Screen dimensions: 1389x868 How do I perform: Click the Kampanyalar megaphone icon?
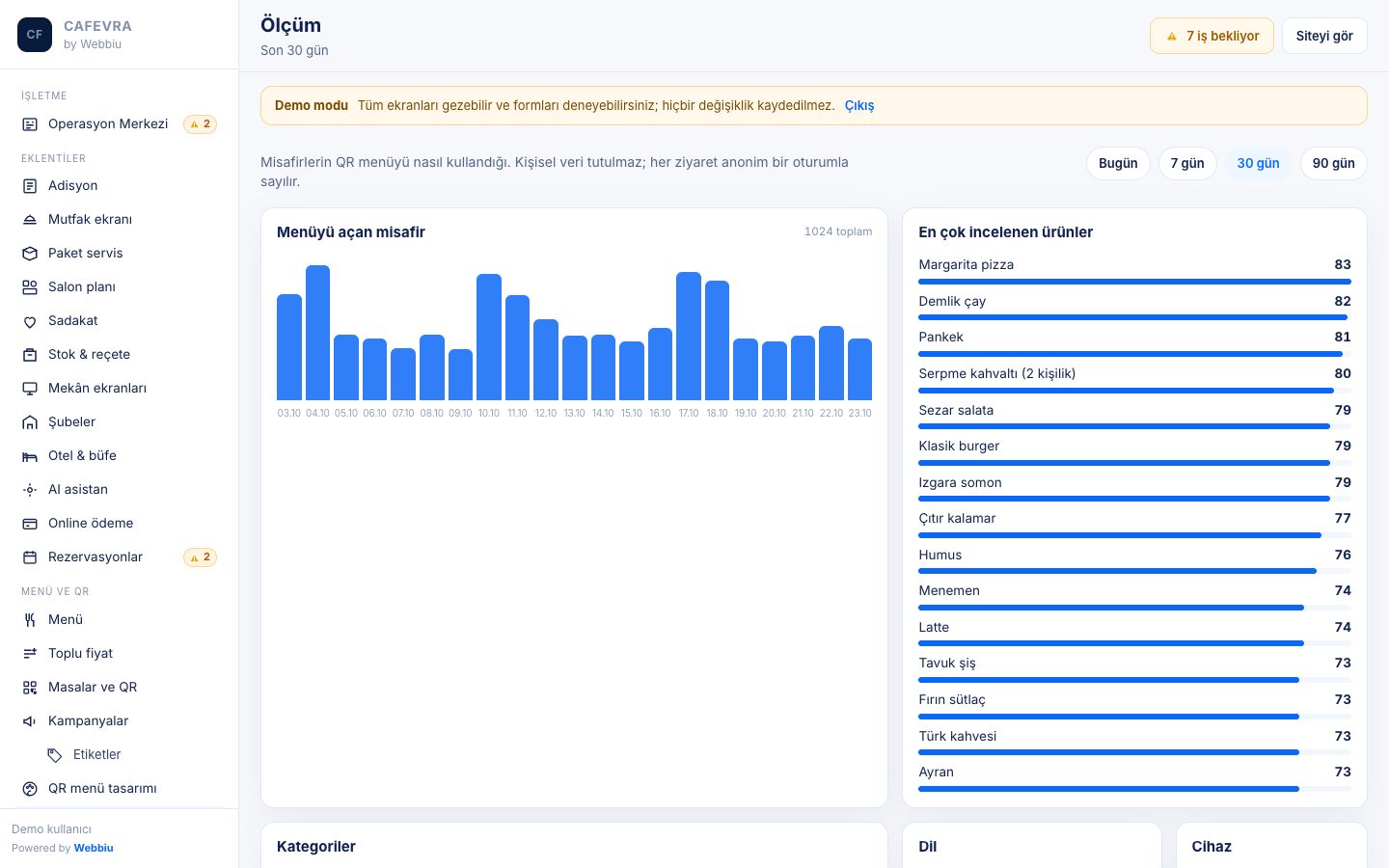(30, 721)
